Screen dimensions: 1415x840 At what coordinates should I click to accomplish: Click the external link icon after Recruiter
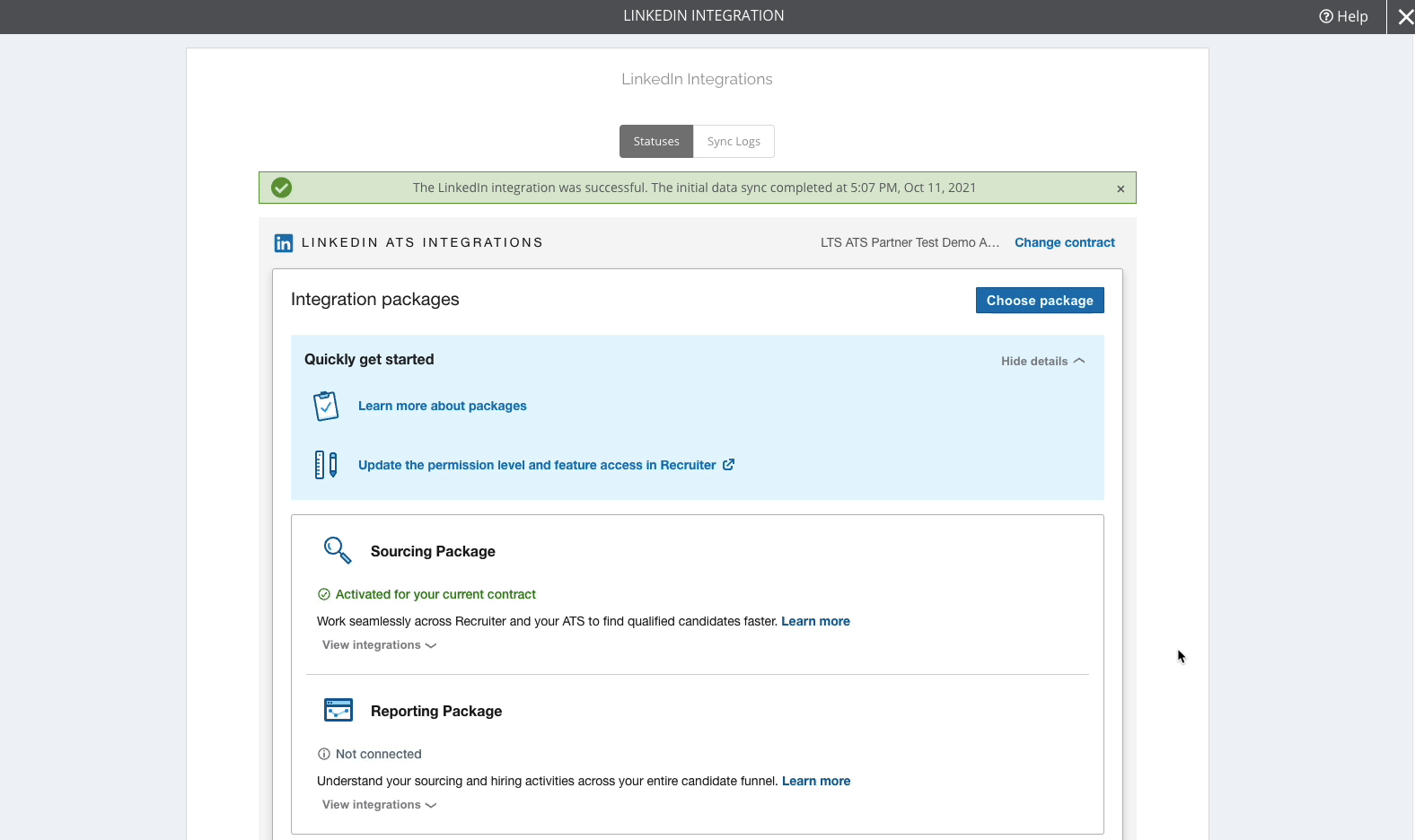pyautogui.click(x=729, y=464)
